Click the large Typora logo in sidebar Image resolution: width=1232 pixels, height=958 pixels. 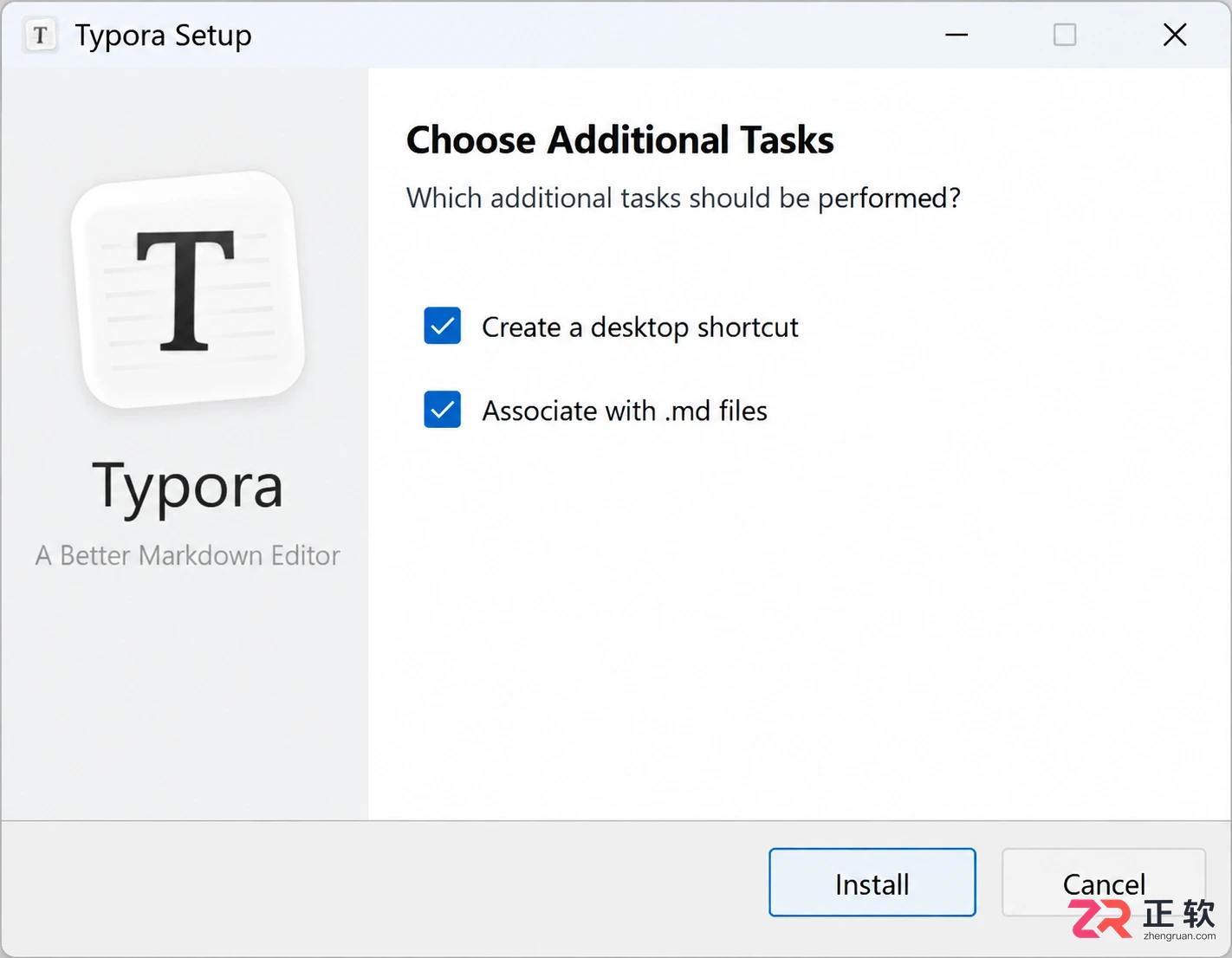pos(188,289)
